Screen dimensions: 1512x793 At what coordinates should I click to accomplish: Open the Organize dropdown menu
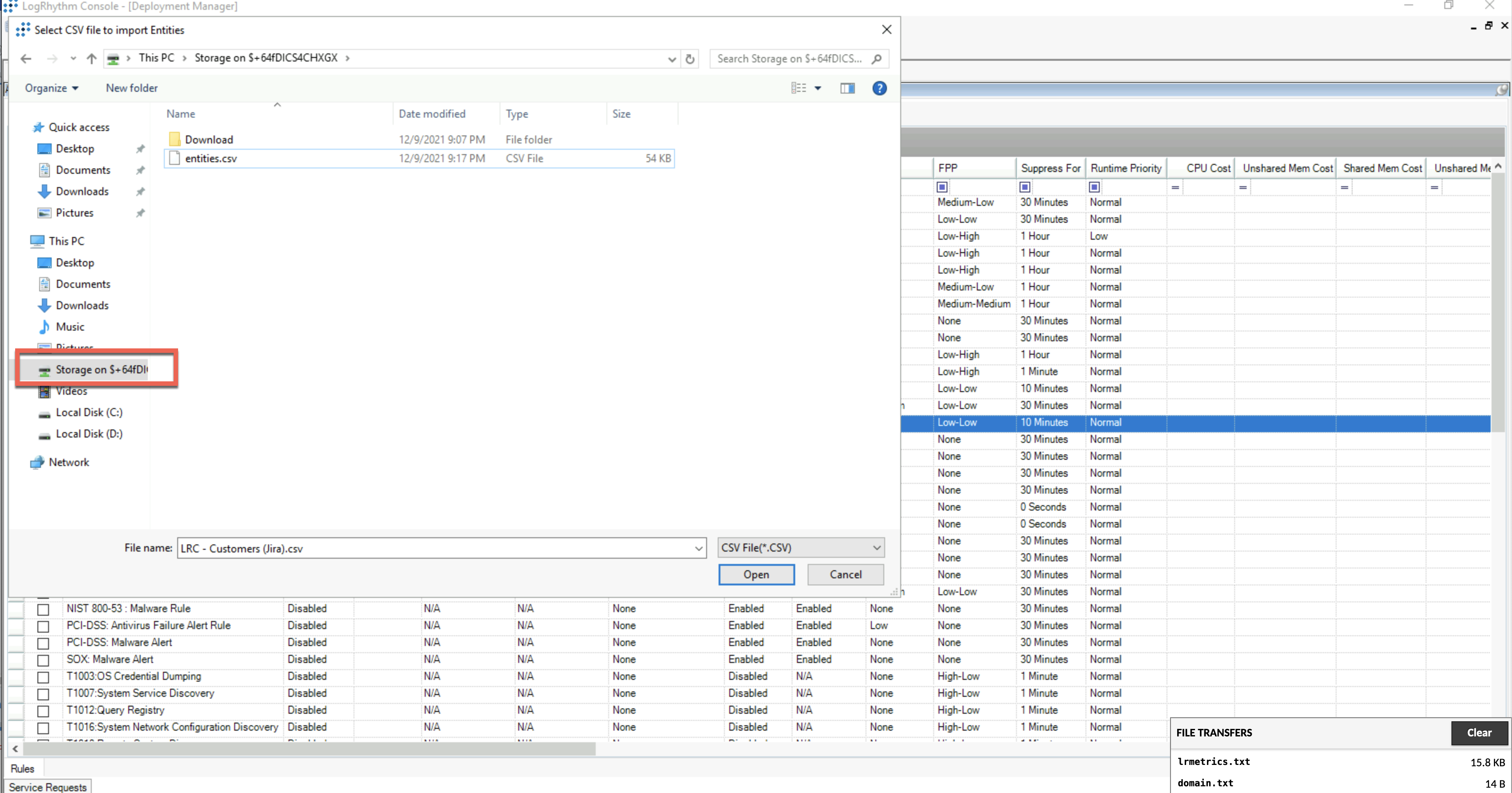[x=51, y=88]
